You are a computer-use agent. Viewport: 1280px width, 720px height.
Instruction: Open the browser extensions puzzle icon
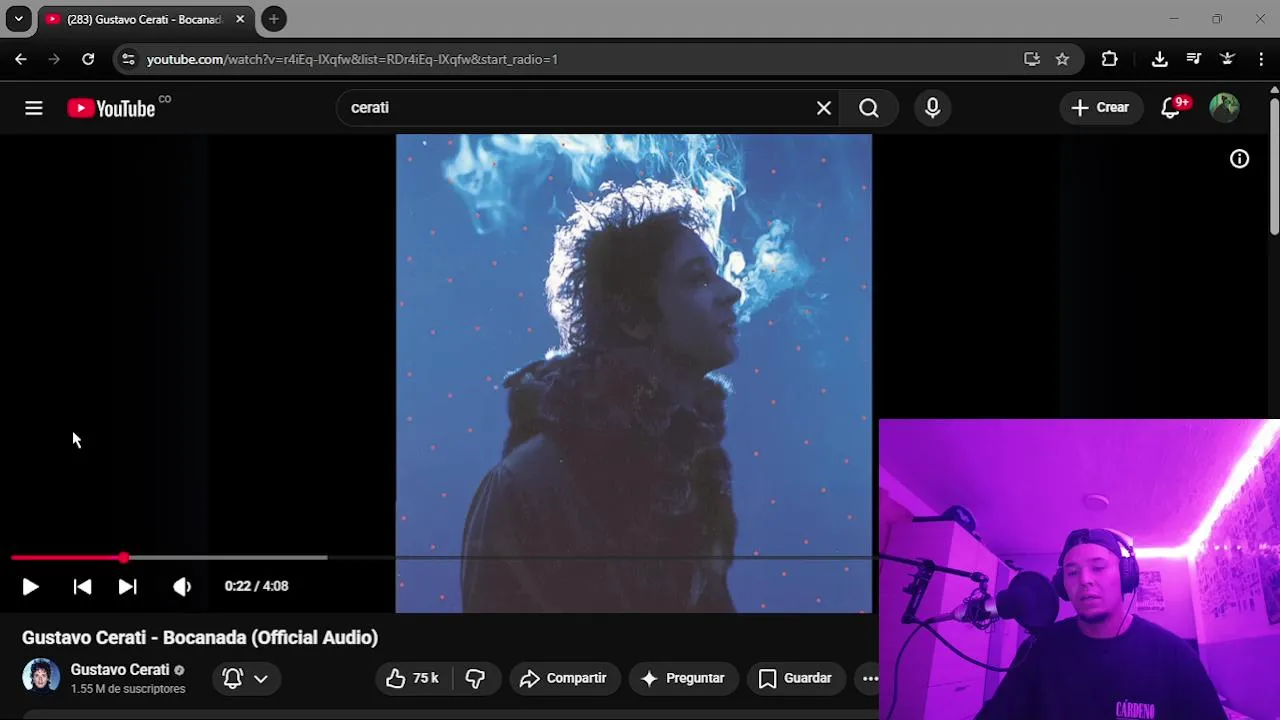(x=1109, y=59)
